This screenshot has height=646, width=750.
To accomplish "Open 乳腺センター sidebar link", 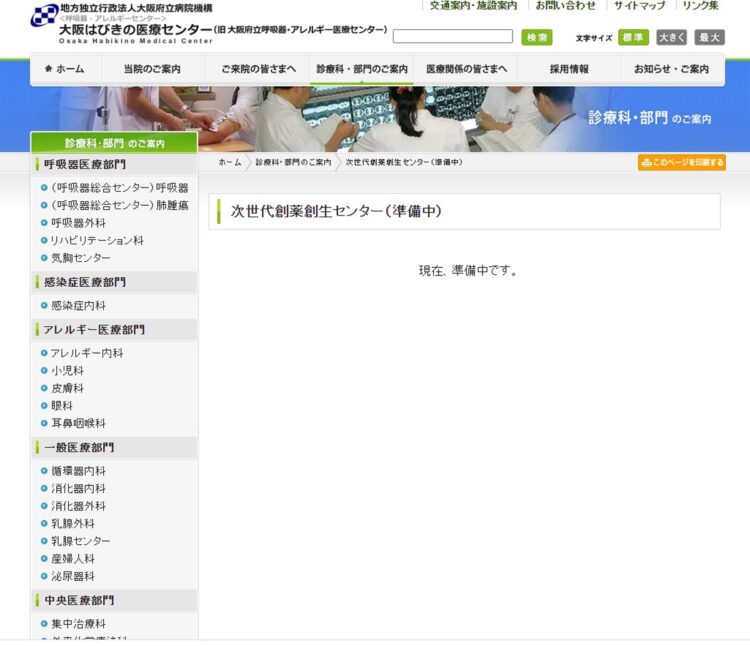I will 80,541.
